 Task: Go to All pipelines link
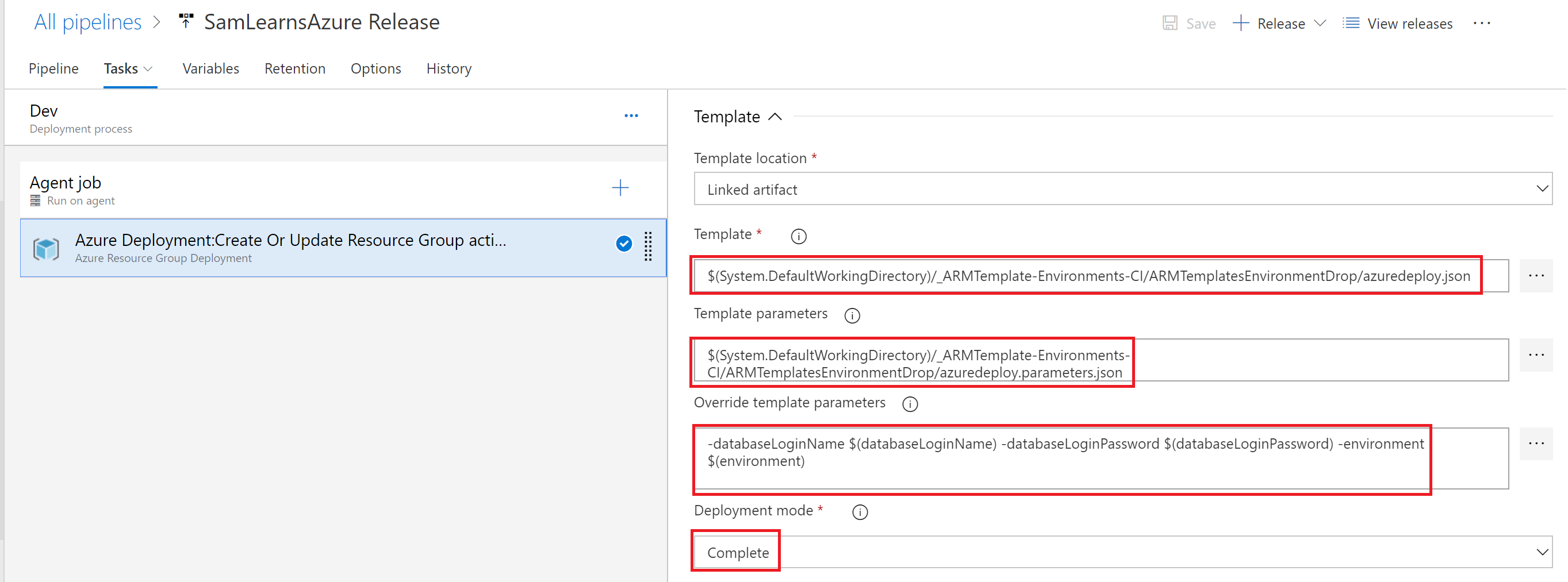click(x=87, y=22)
